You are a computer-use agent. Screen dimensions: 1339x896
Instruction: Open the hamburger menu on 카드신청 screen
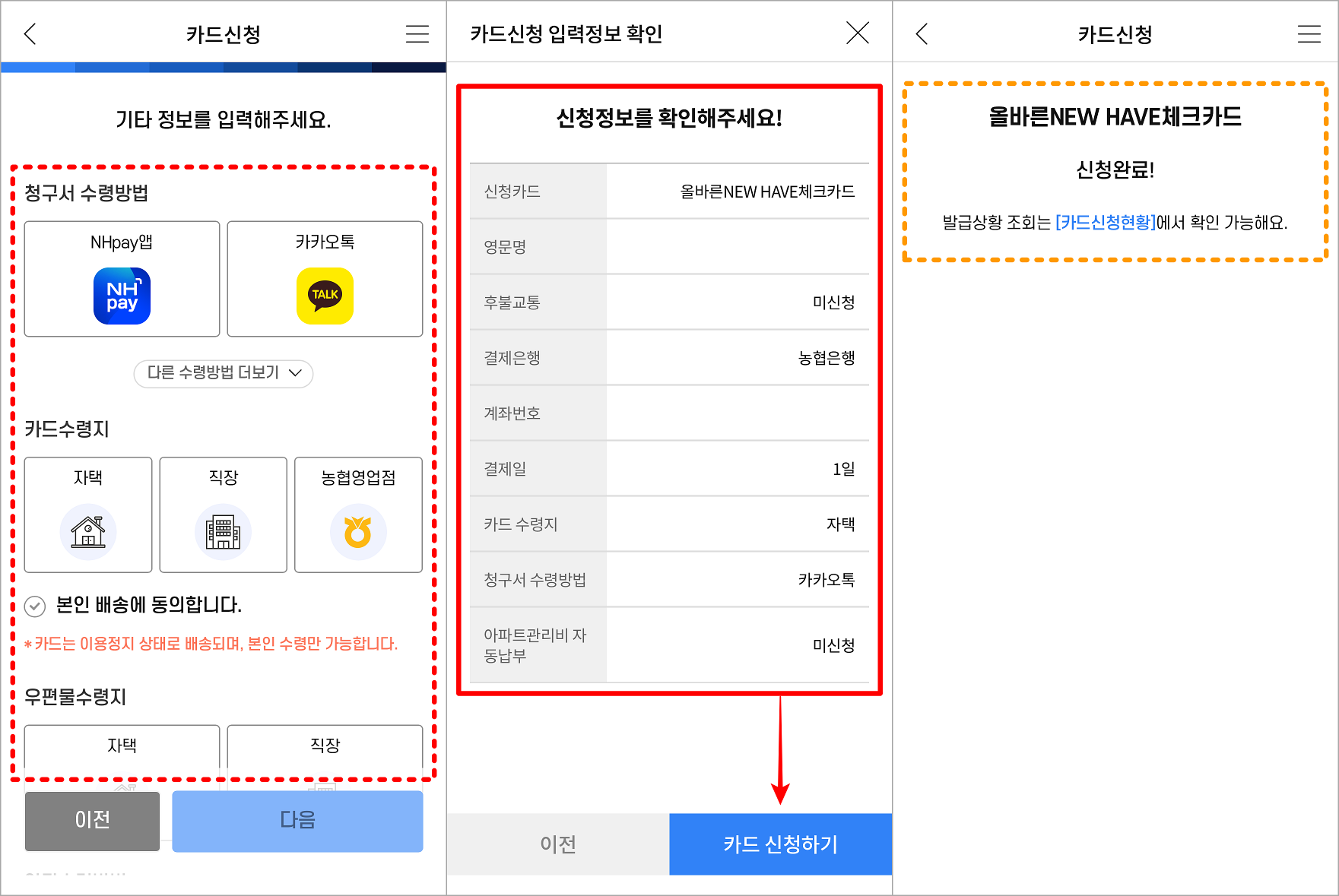[x=417, y=33]
